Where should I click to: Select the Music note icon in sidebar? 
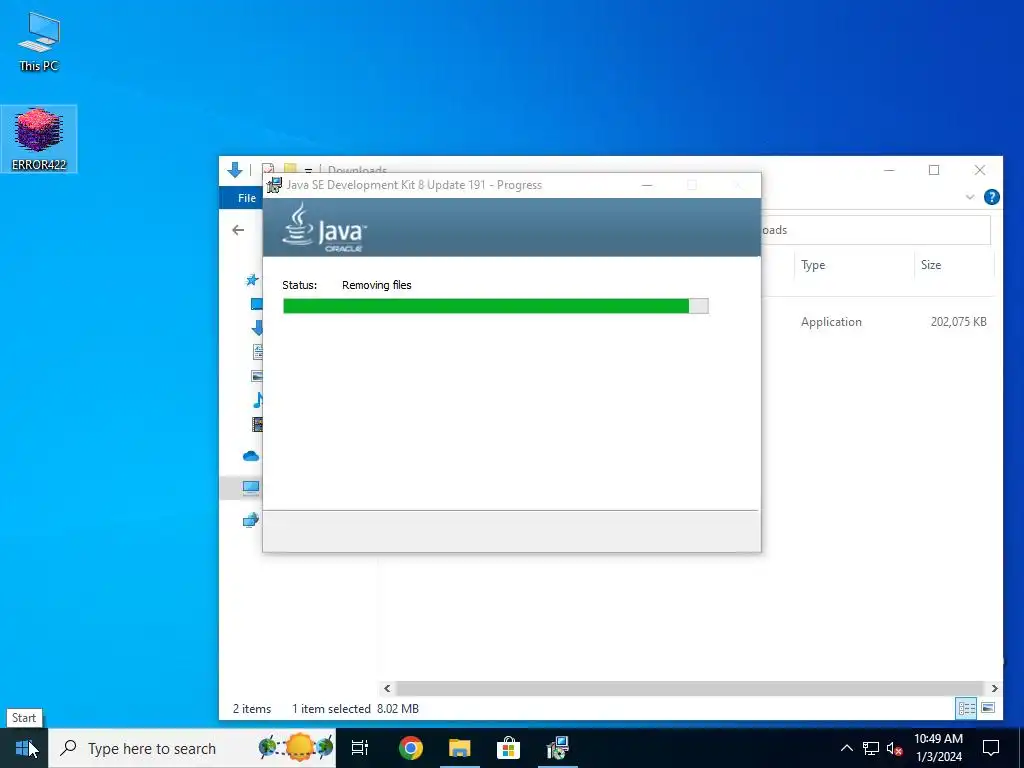[x=258, y=400]
